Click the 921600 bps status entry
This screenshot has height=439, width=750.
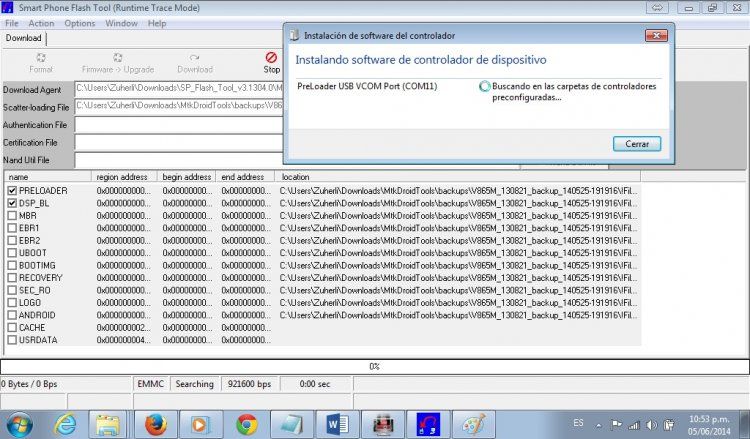249,384
